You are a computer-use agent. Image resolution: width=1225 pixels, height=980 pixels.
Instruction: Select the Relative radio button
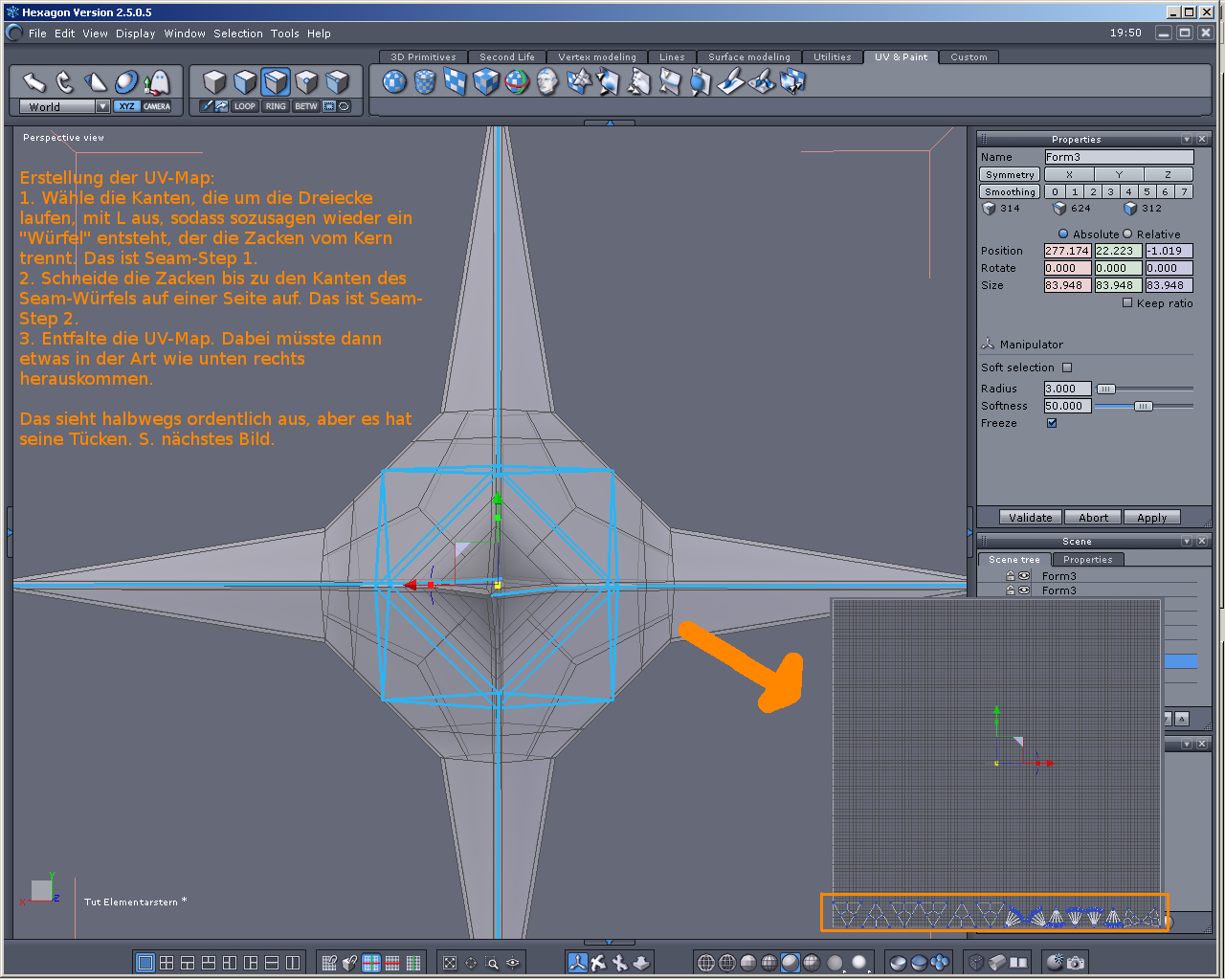[1127, 234]
